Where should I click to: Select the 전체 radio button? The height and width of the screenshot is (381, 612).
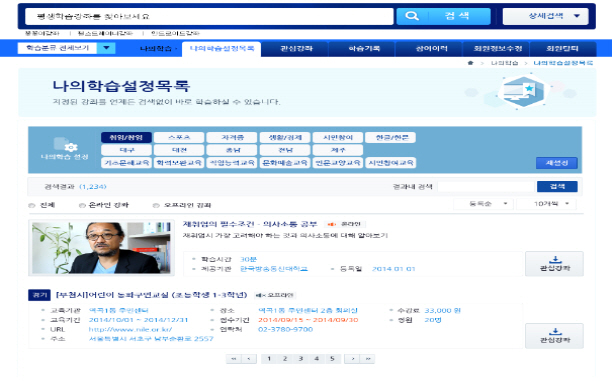click(x=32, y=205)
